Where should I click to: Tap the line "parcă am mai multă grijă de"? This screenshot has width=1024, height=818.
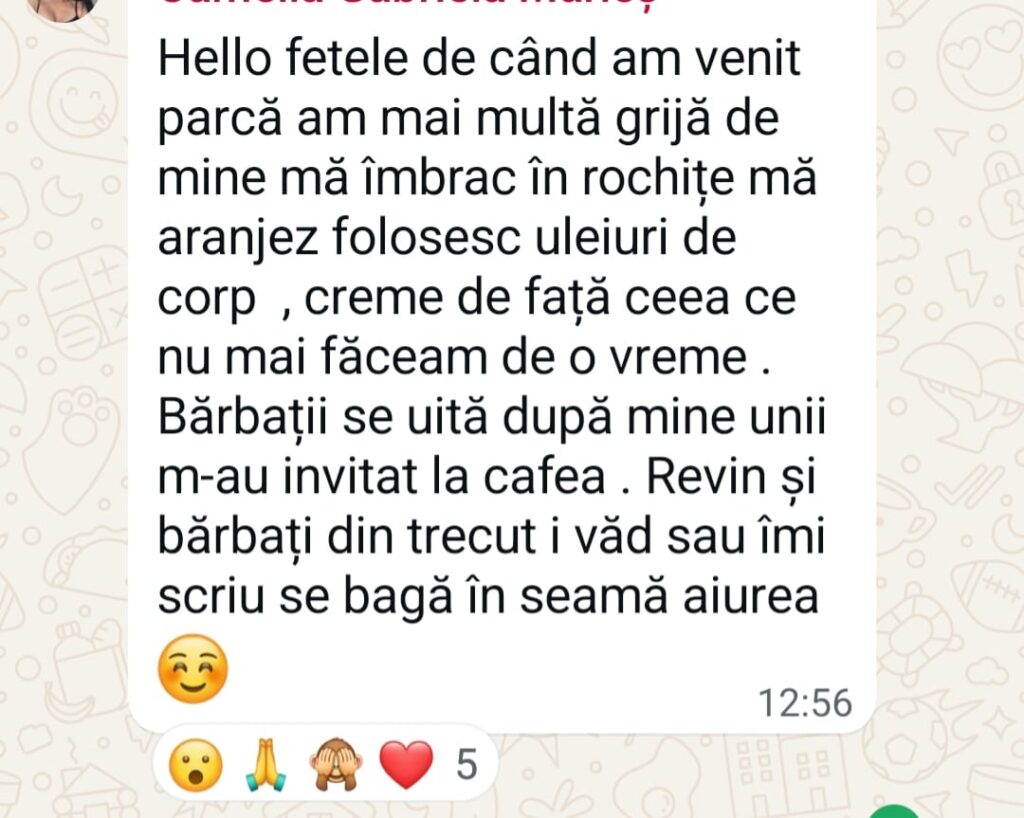(x=468, y=119)
